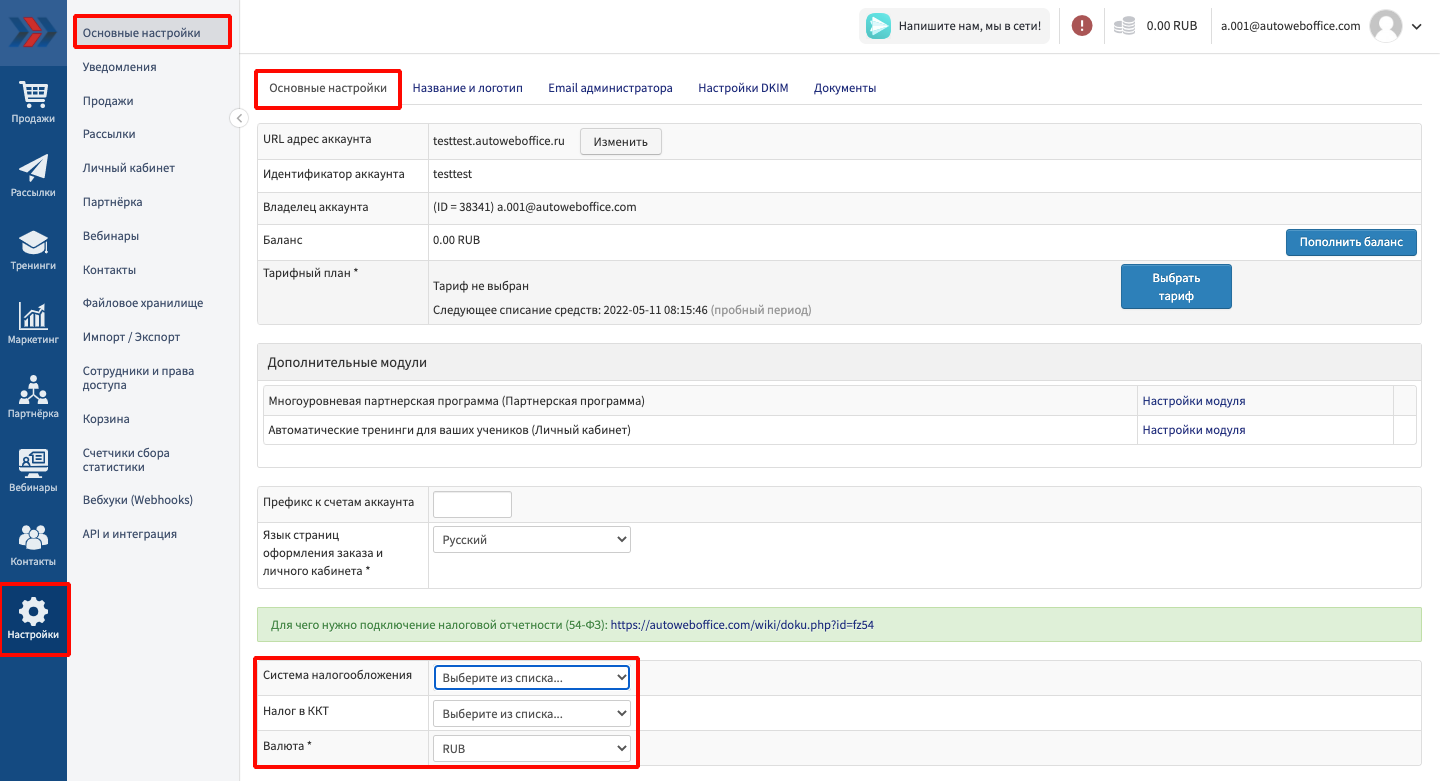This screenshot has height=781, width=1440.
Task: Click the Пополнить баланс button
Action: coord(1350,242)
